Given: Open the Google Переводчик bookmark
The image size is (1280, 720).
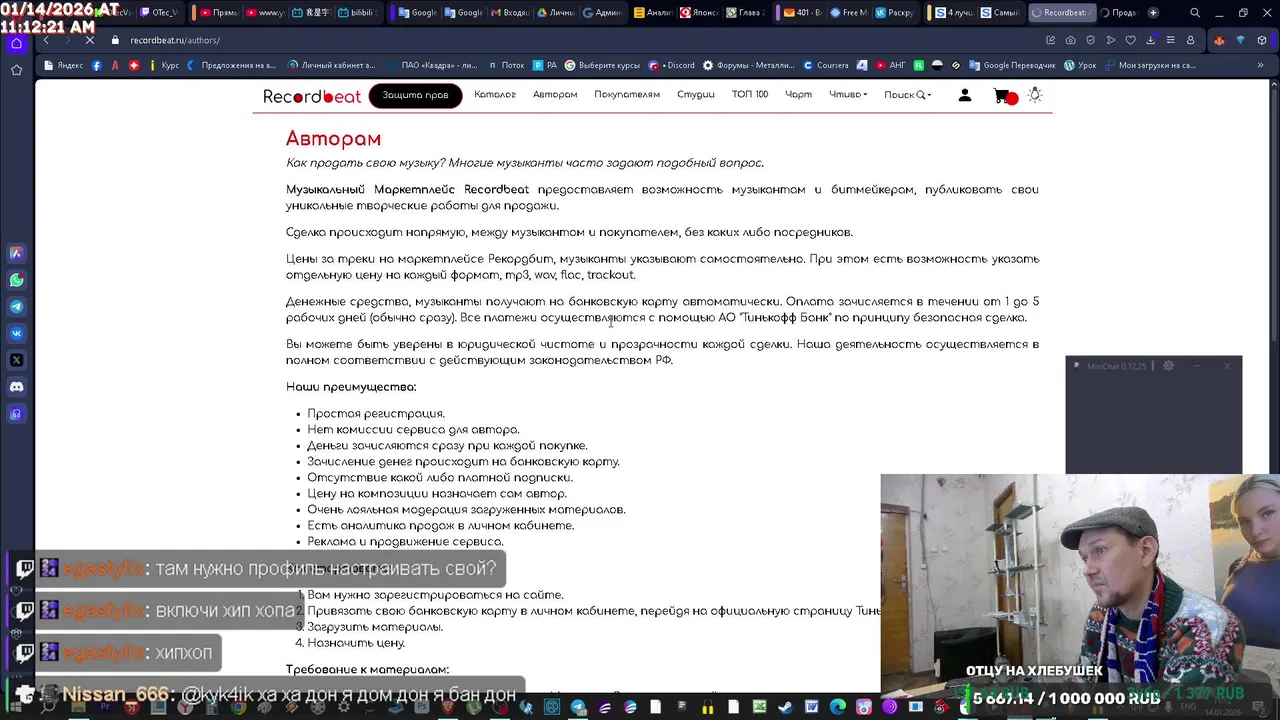Looking at the screenshot, I should pyautogui.click(x=1012, y=65).
